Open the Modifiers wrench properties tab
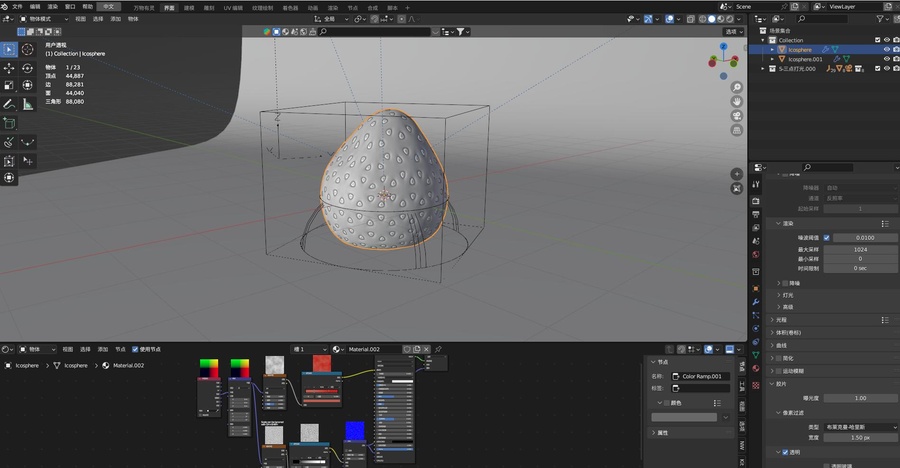900x468 pixels. 756,302
